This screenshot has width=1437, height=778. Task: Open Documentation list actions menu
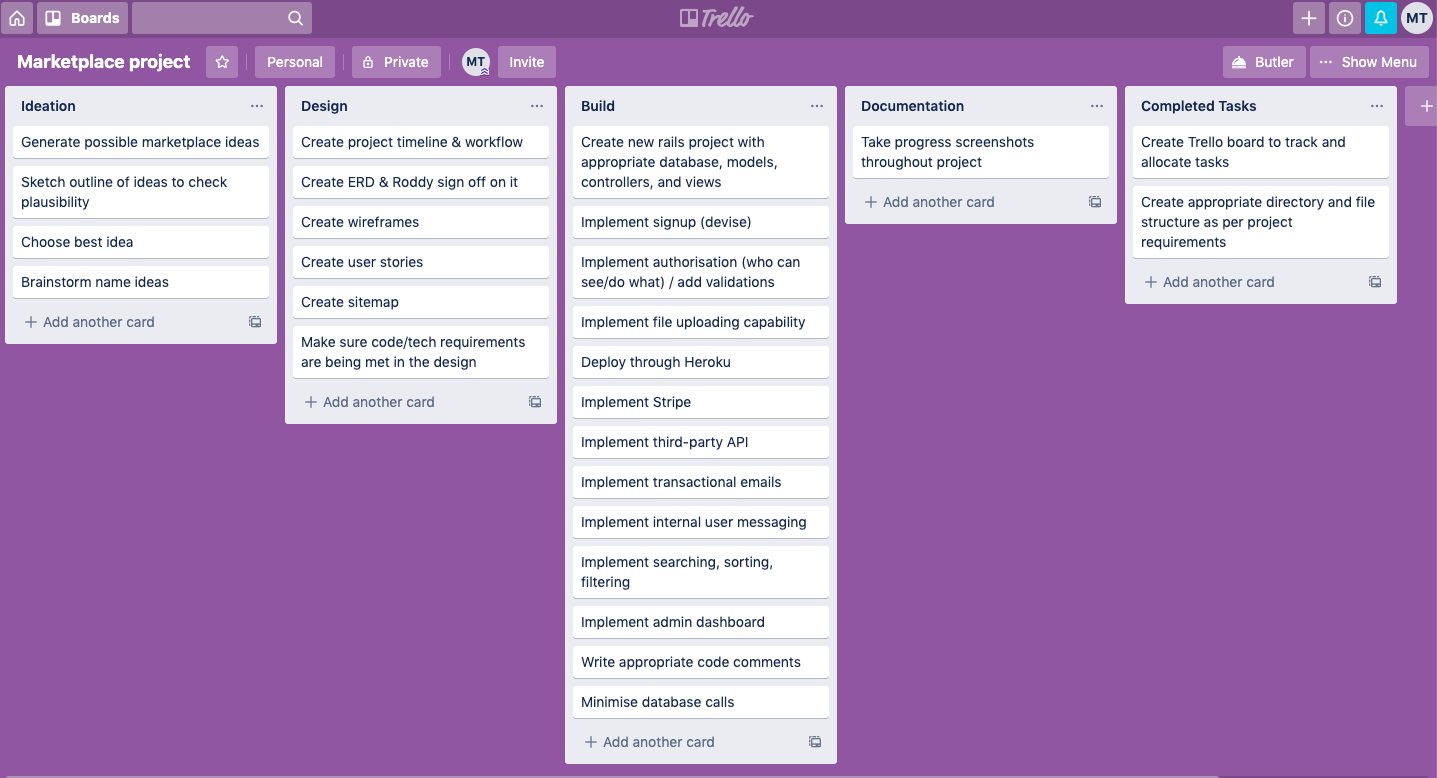tap(1097, 106)
